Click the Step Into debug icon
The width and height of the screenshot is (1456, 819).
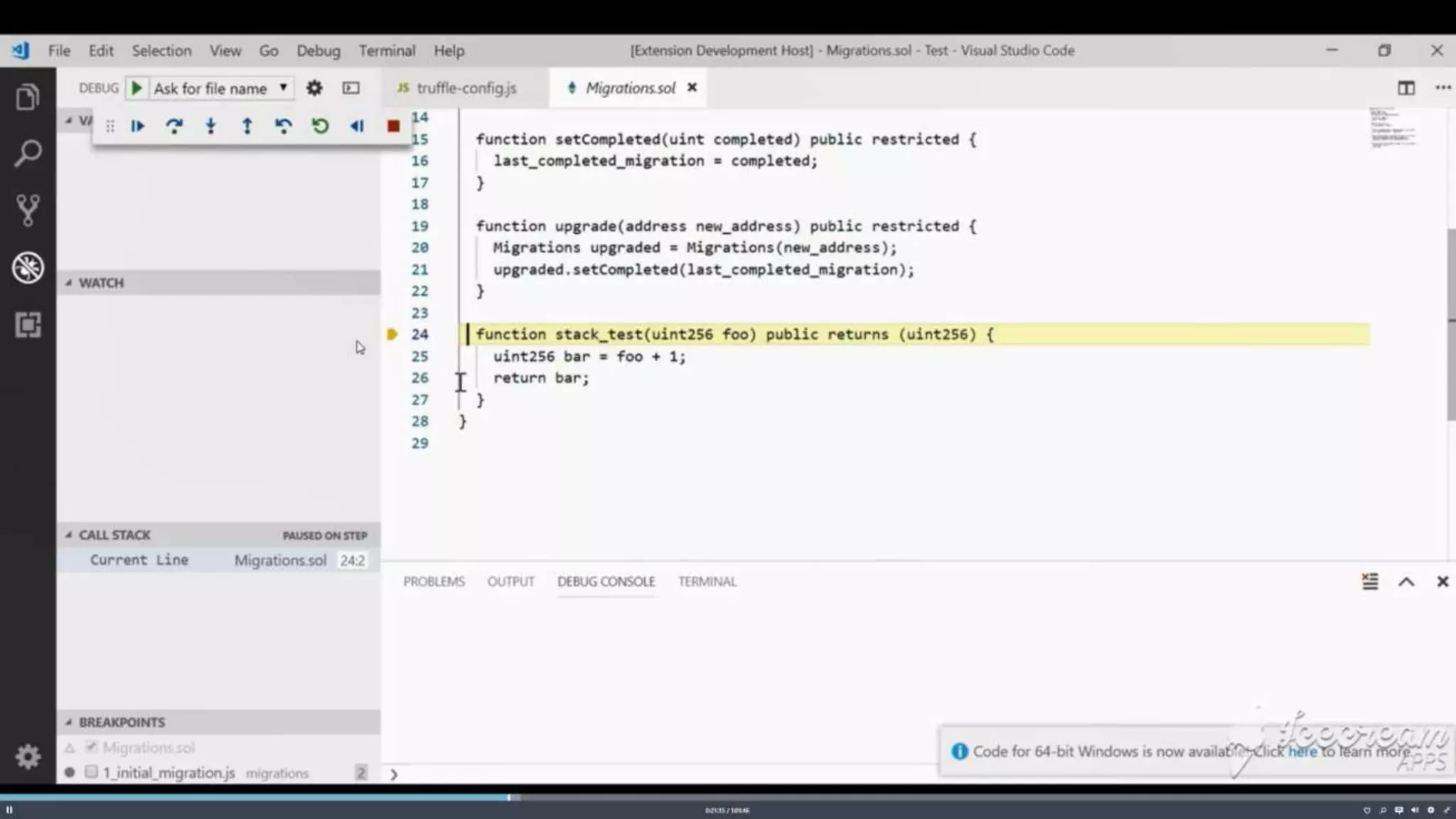tap(210, 127)
